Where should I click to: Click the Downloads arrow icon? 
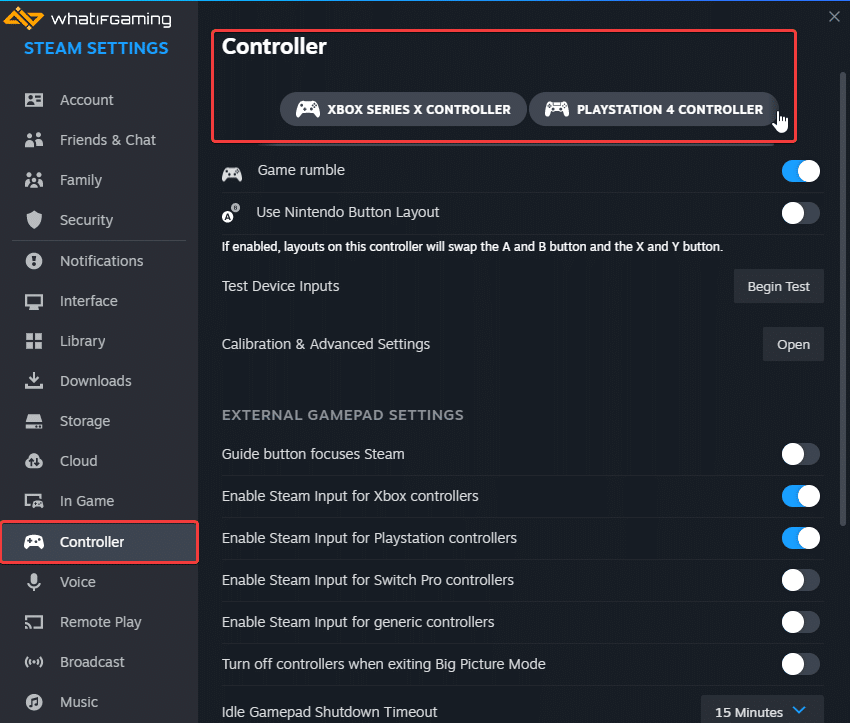pyautogui.click(x=34, y=381)
